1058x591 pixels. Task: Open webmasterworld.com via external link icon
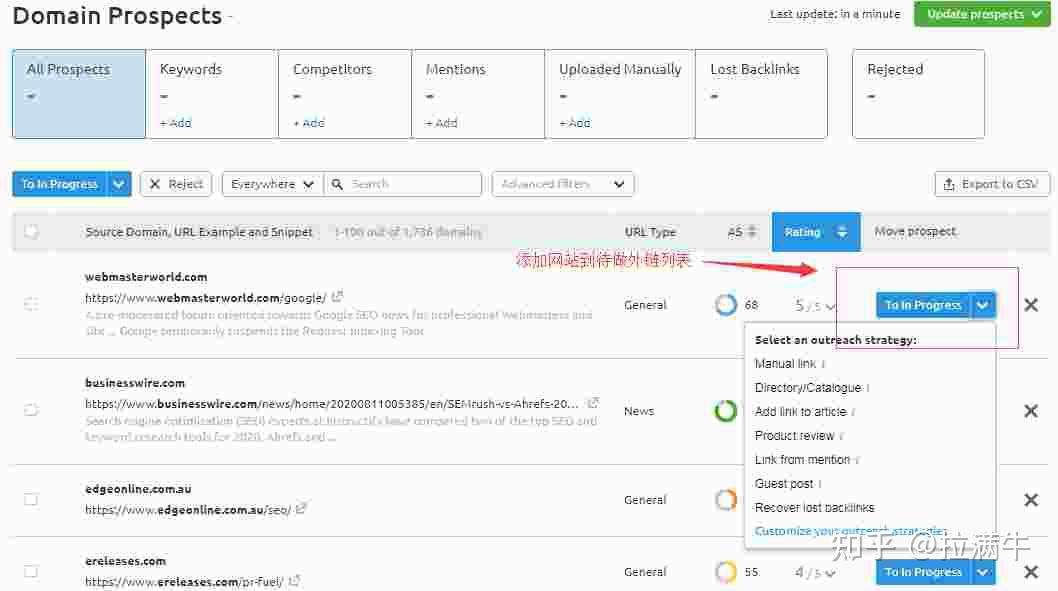click(x=336, y=296)
